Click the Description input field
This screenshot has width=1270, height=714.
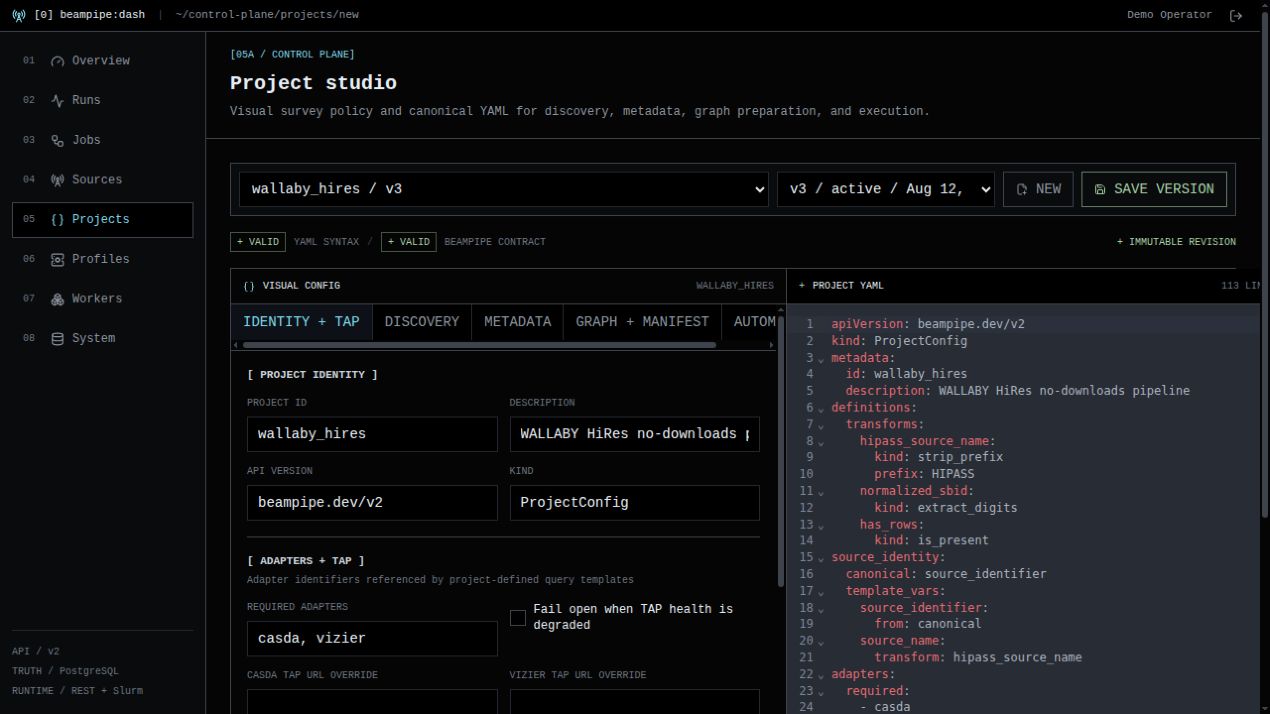(635, 434)
